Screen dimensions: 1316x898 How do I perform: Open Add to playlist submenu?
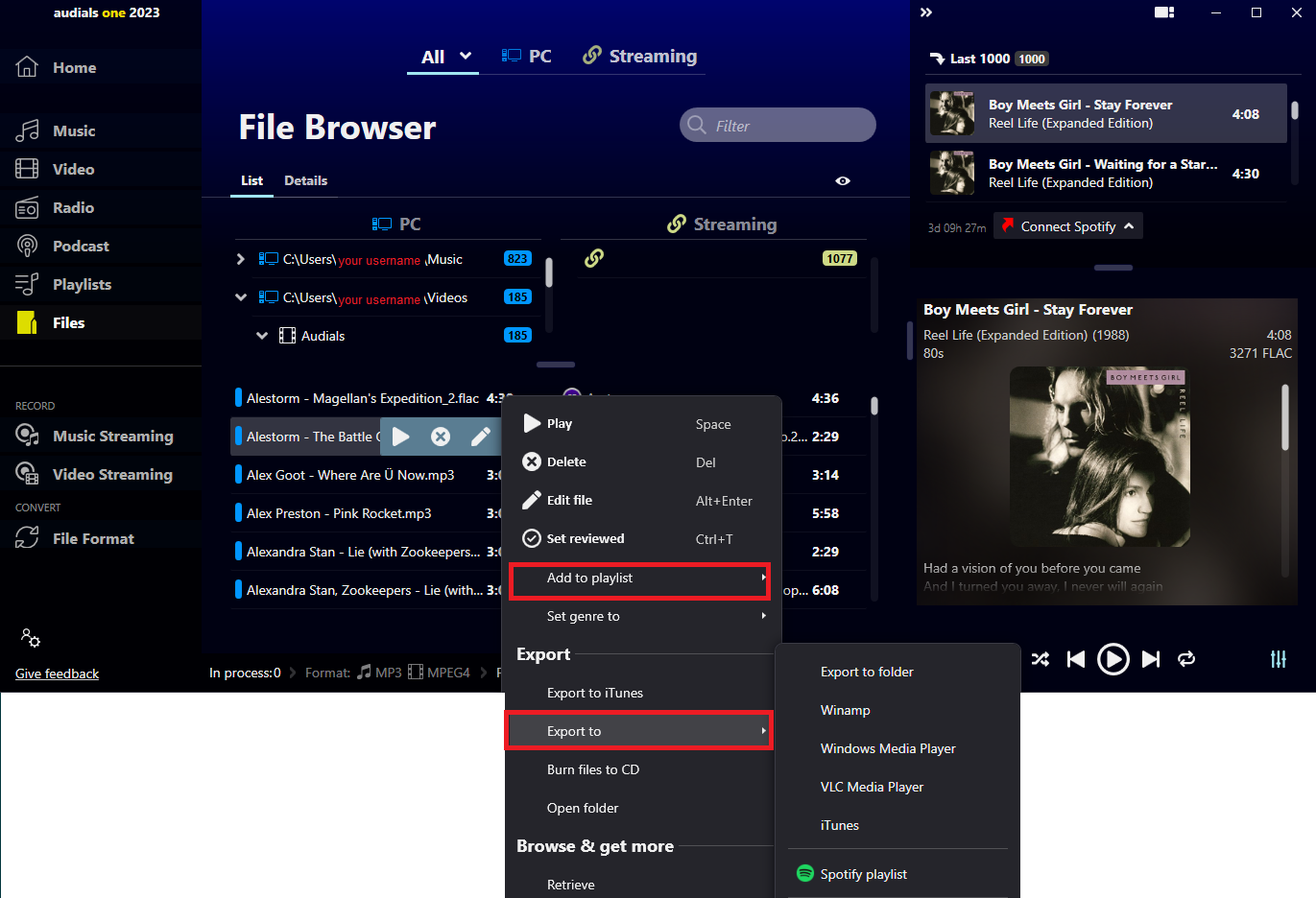pos(640,579)
